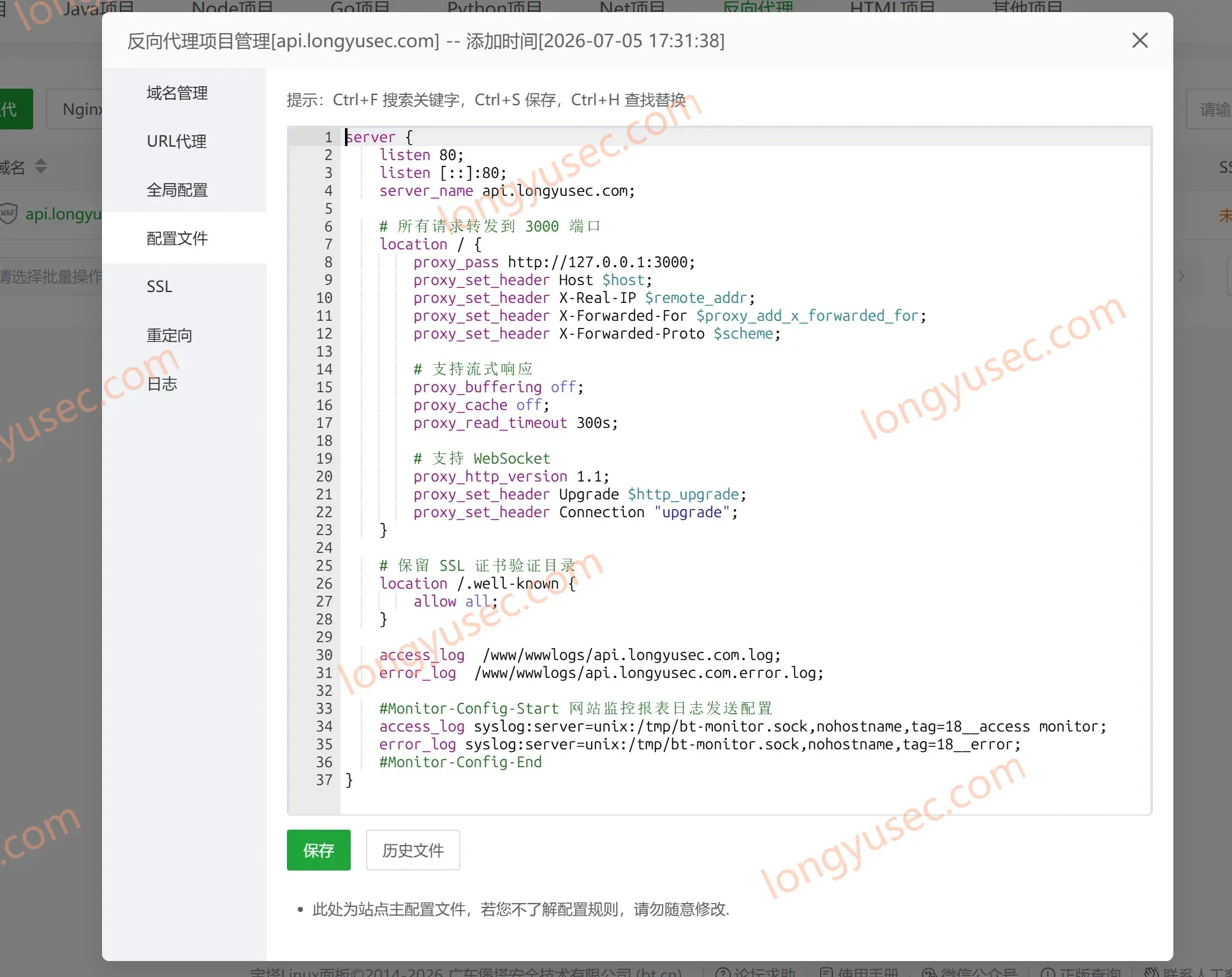Click the WAF shield icon beside api.longyusec domain
The width and height of the screenshot is (1232, 977).
(9, 213)
